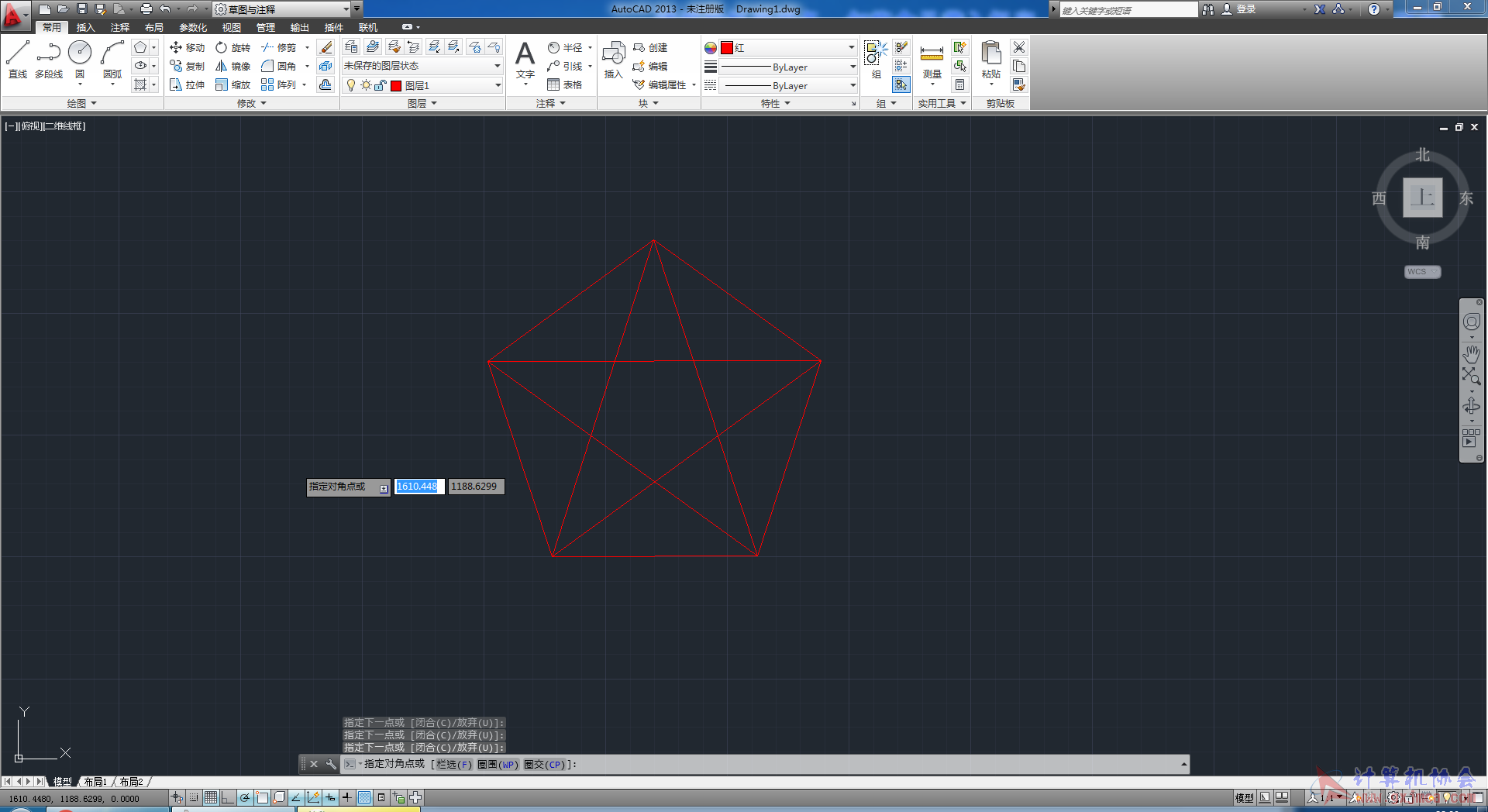The image size is (1488, 812).
Task: Open the 视图 ribbon tab
Action: [x=231, y=27]
